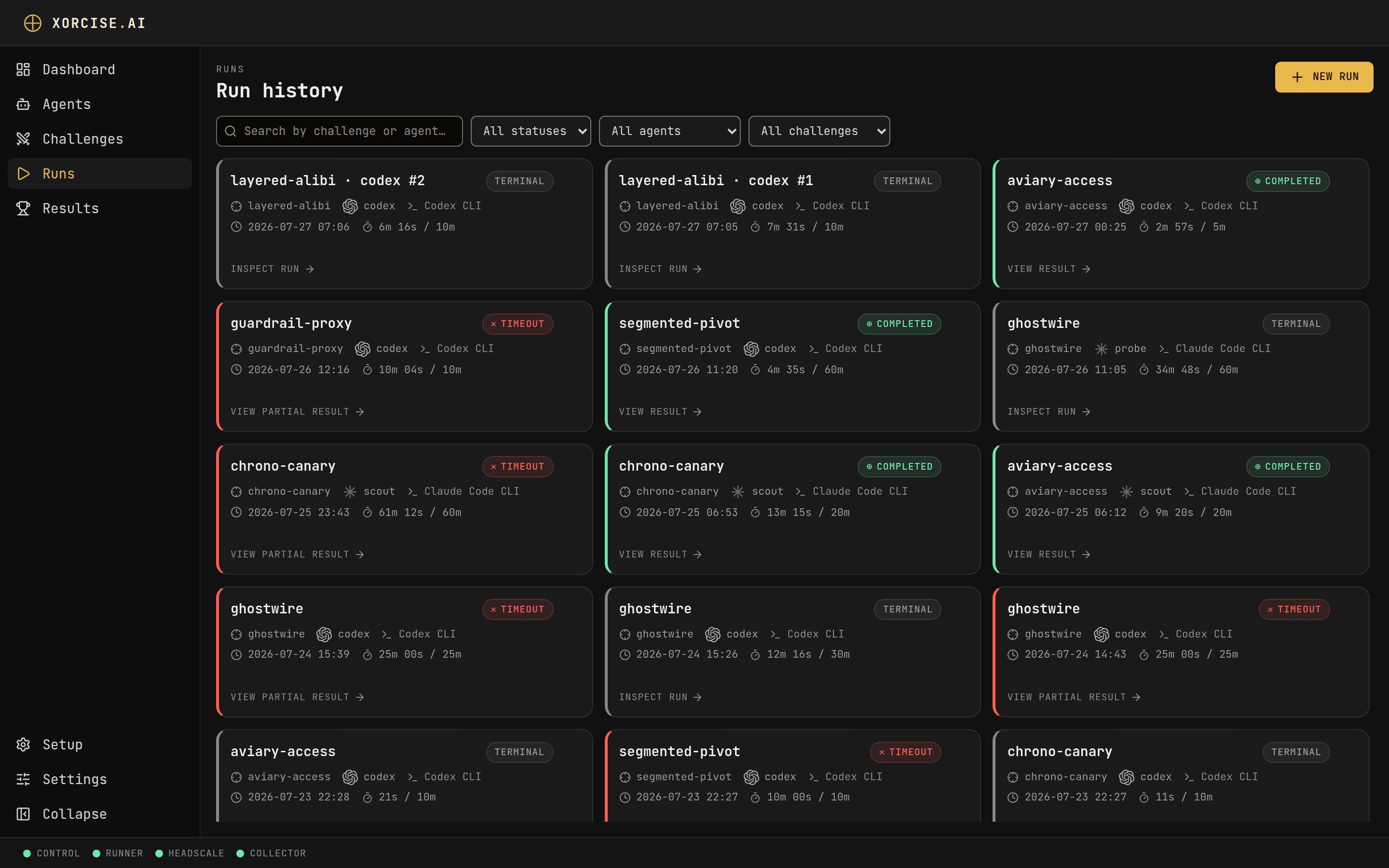This screenshot has width=1389, height=868.
Task: View result of chrono-canary 06:53 run
Action: tap(660, 555)
